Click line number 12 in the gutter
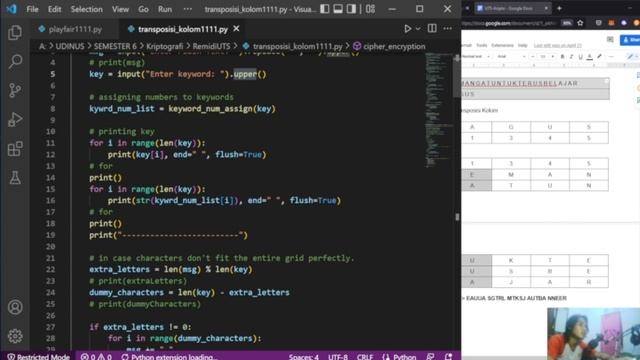This screenshot has height=360, width=640. (x=50, y=154)
